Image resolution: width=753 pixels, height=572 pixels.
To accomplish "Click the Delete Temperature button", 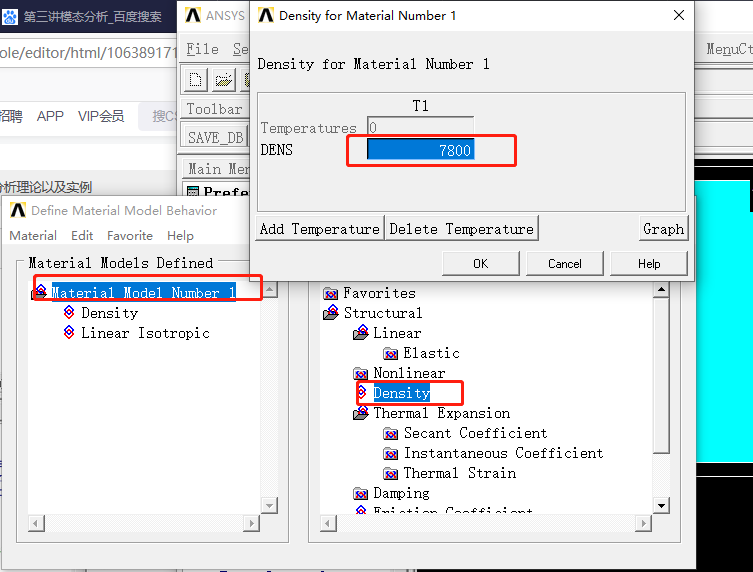I will pyautogui.click(x=462, y=229).
